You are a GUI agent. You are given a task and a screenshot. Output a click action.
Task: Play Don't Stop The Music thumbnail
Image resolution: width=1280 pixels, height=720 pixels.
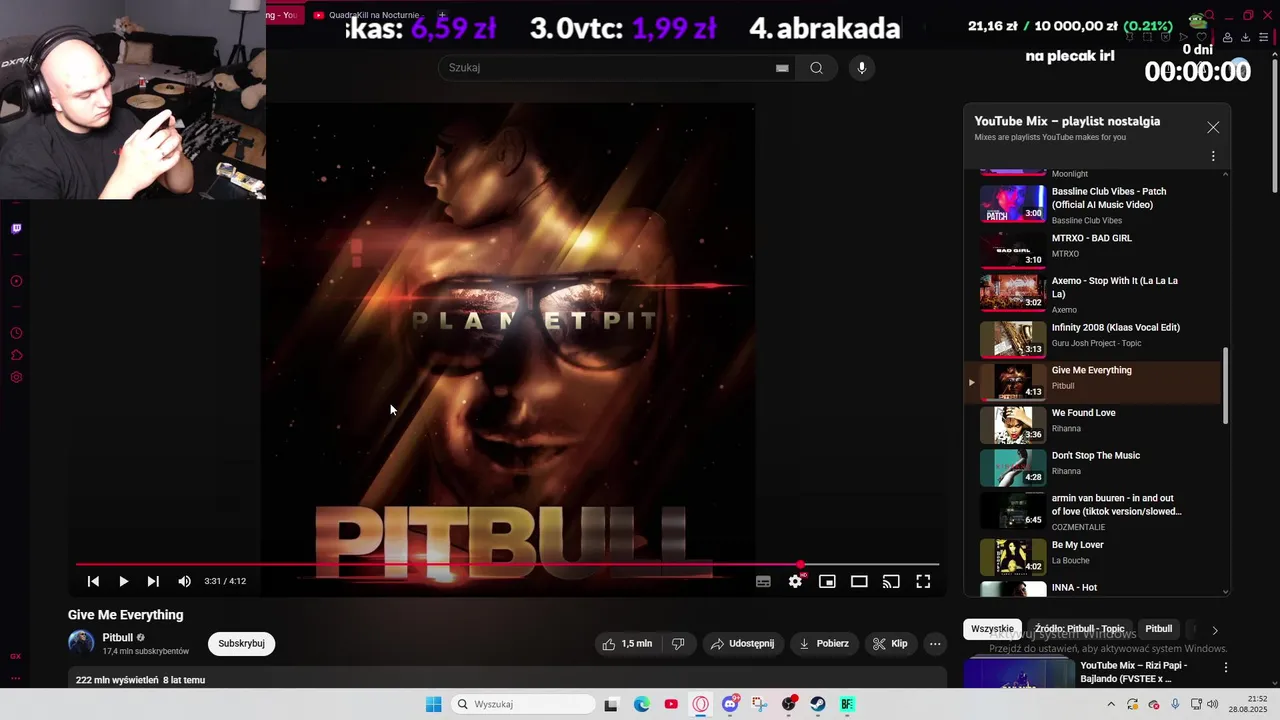(x=1013, y=468)
